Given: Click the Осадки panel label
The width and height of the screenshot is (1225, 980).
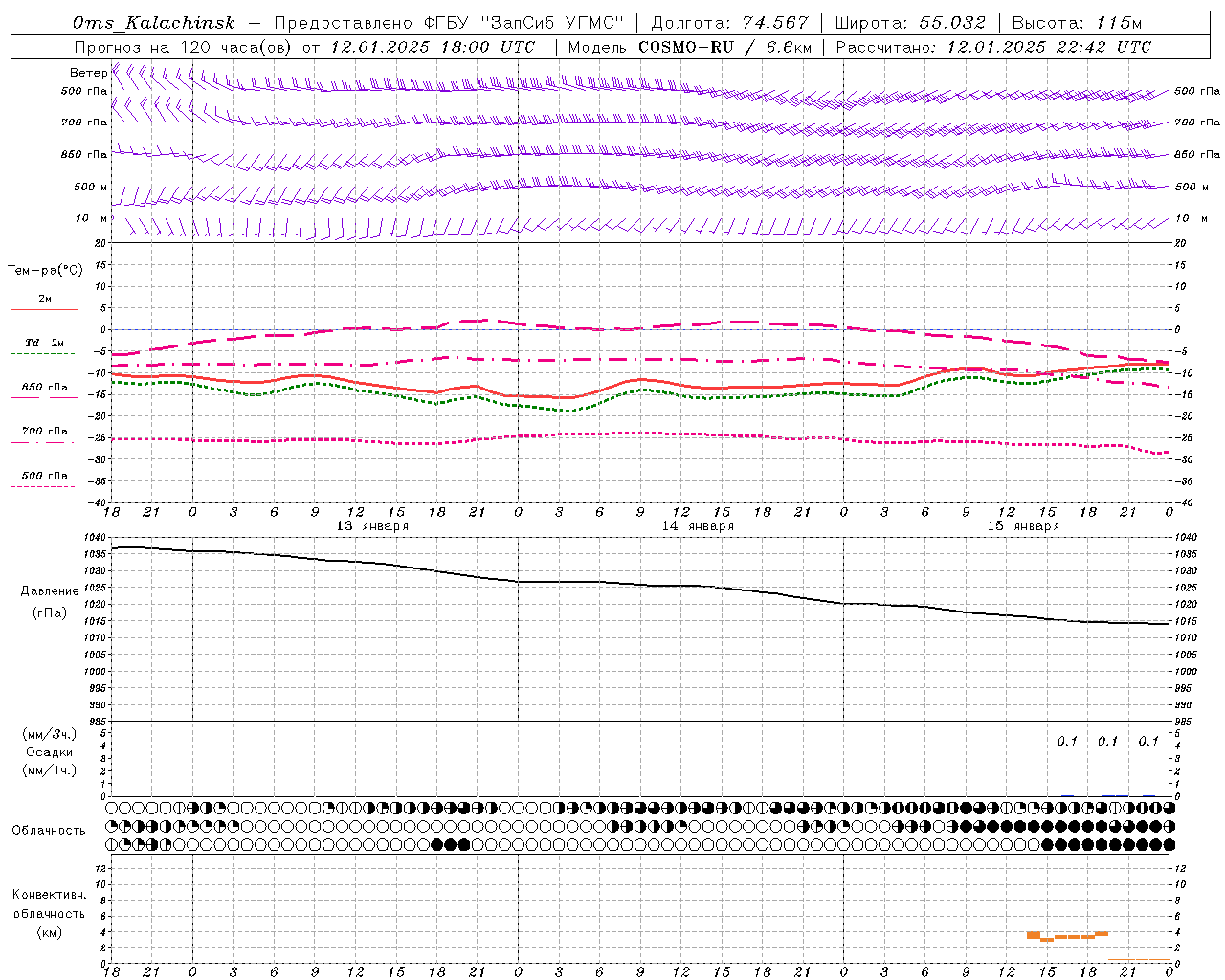Looking at the screenshot, I should point(50,753).
